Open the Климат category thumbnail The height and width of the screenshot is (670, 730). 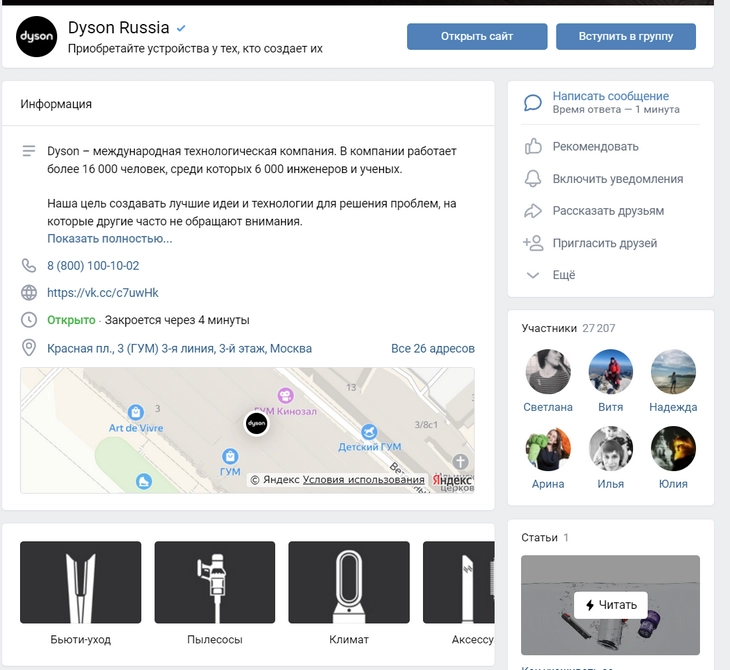(x=349, y=582)
